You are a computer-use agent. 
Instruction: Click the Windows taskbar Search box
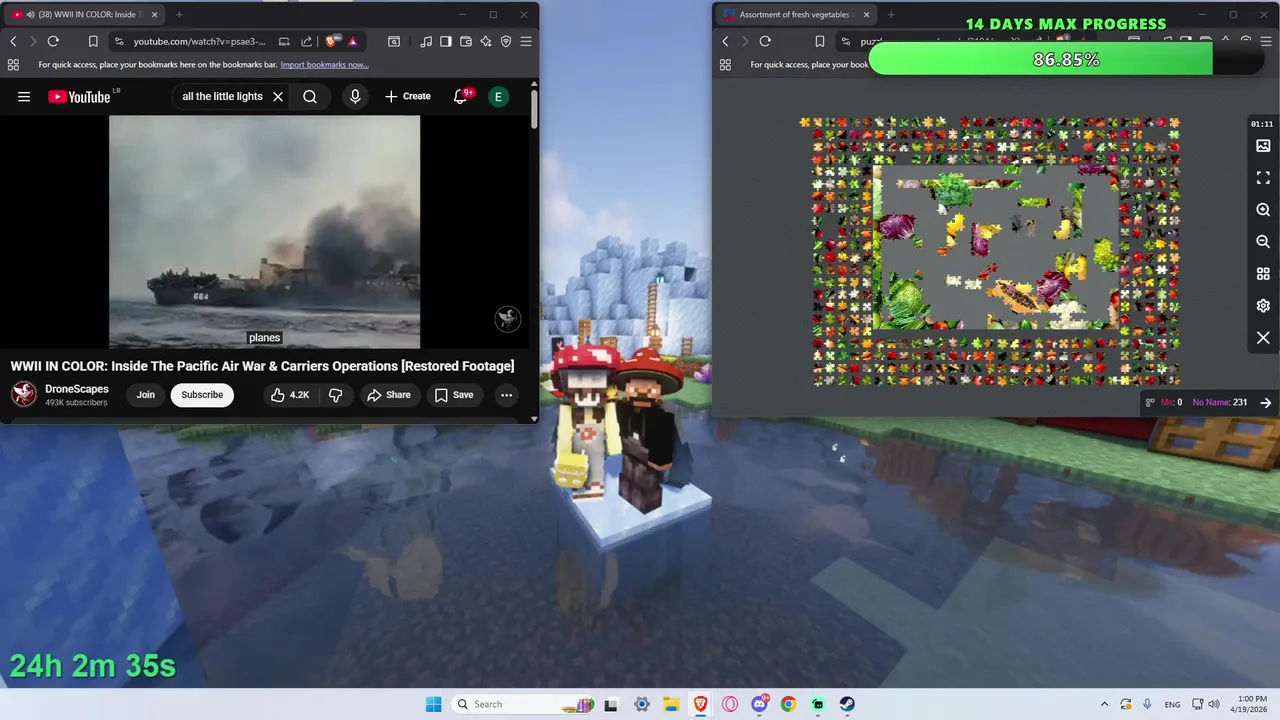pos(523,704)
